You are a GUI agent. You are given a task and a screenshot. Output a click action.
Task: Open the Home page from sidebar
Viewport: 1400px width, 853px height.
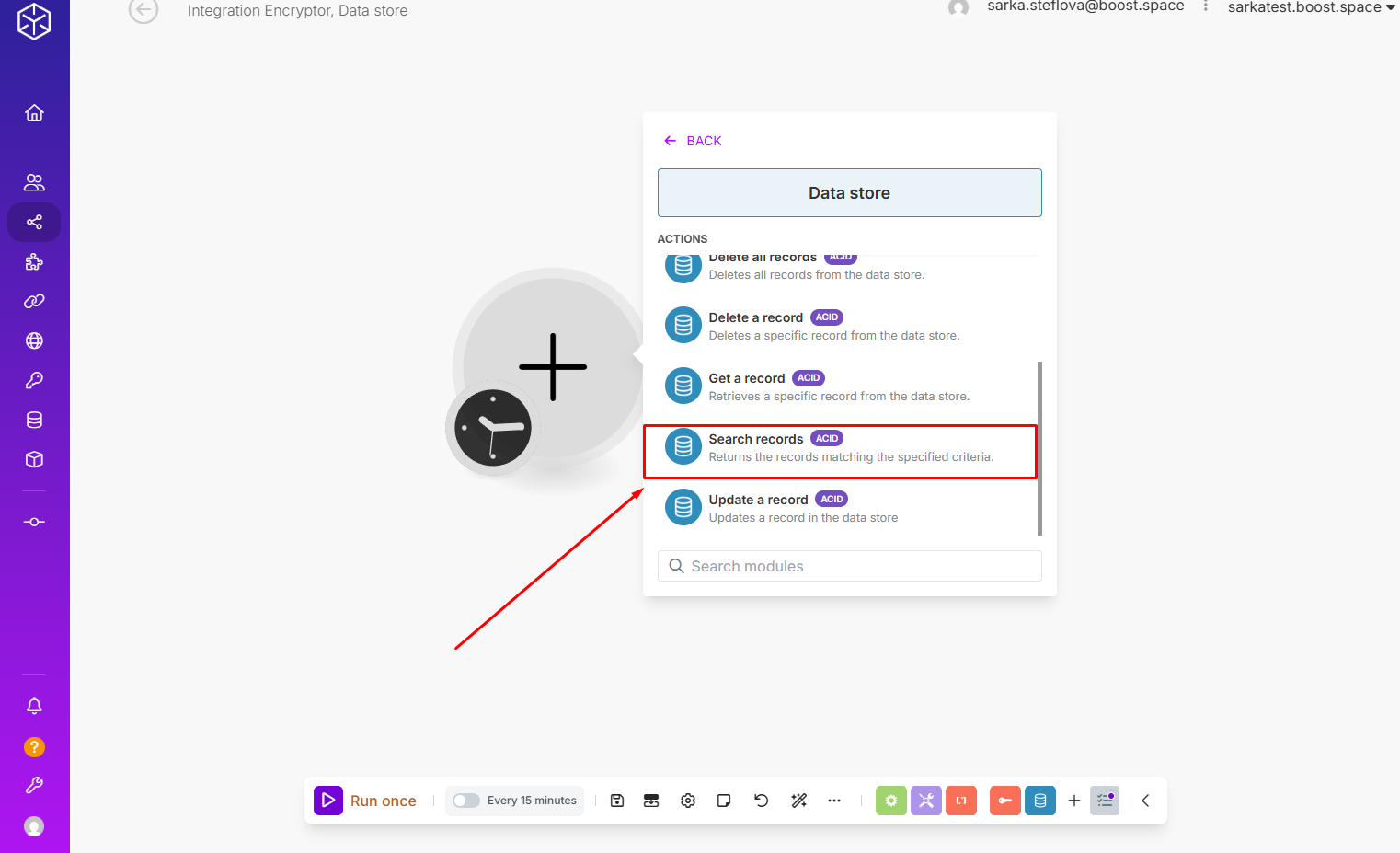click(34, 113)
